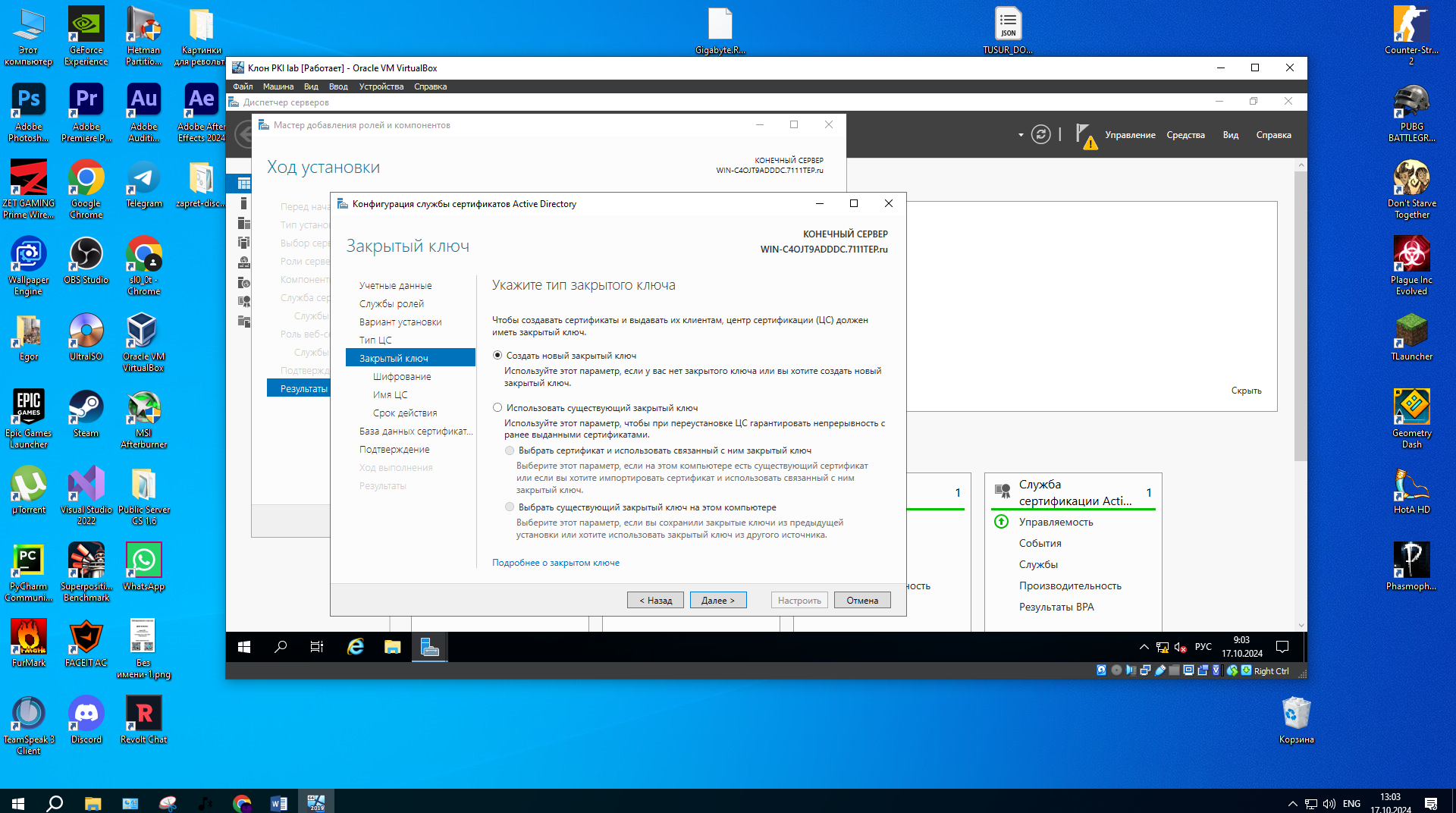This screenshot has height=813, width=1456.
Task: Click VirtualBox shared folders status icon
Action: coord(1174,670)
